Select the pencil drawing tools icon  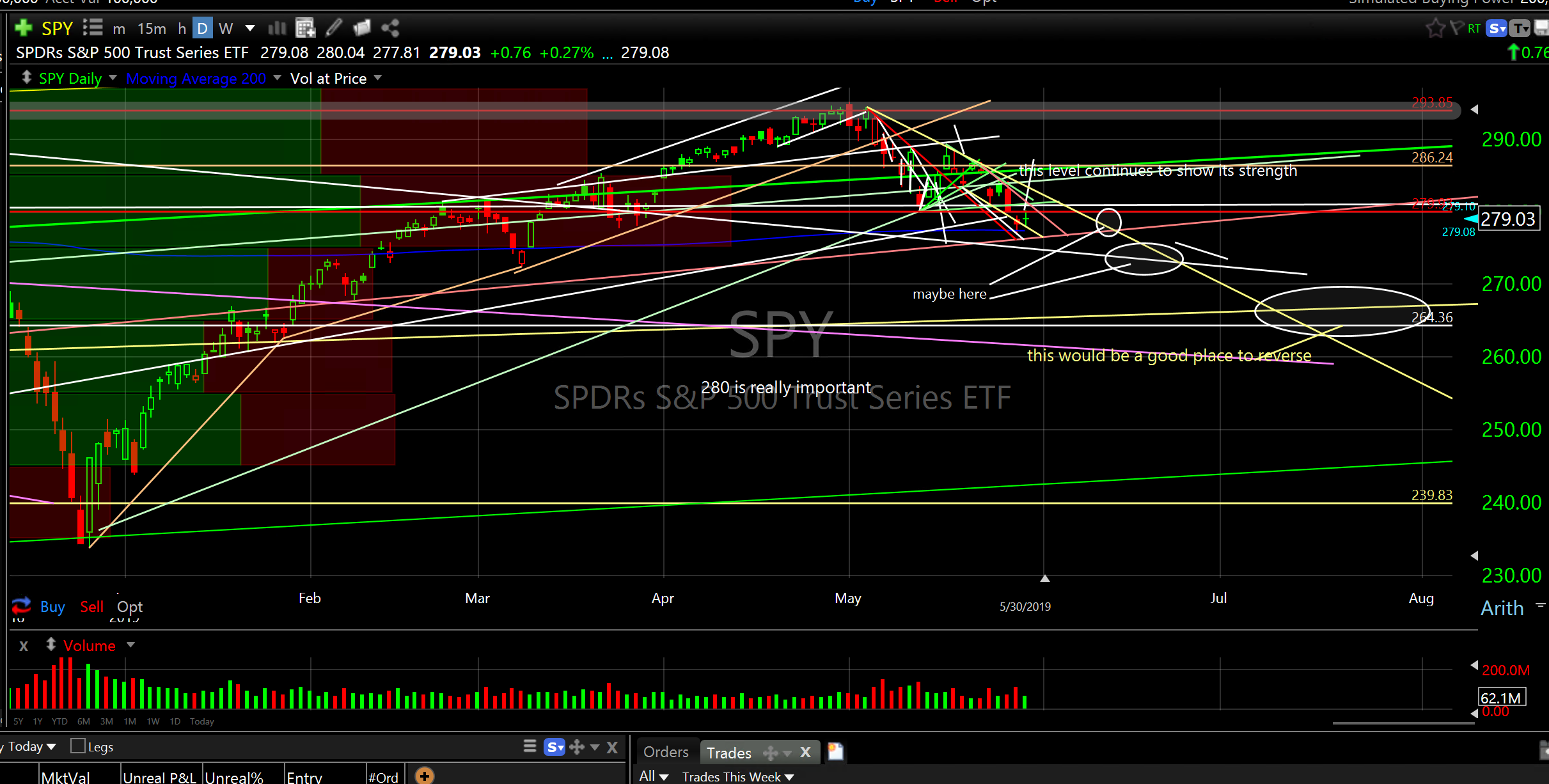click(x=334, y=28)
